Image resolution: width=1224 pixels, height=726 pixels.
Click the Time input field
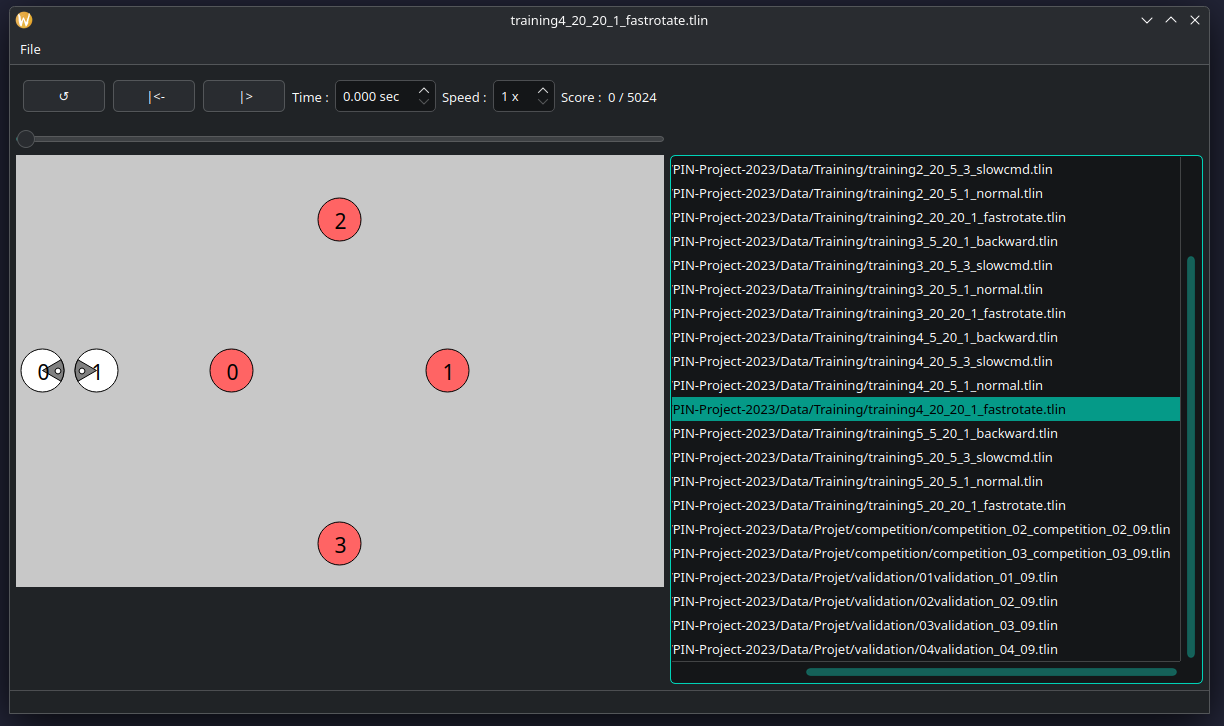[x=372, y=97]
